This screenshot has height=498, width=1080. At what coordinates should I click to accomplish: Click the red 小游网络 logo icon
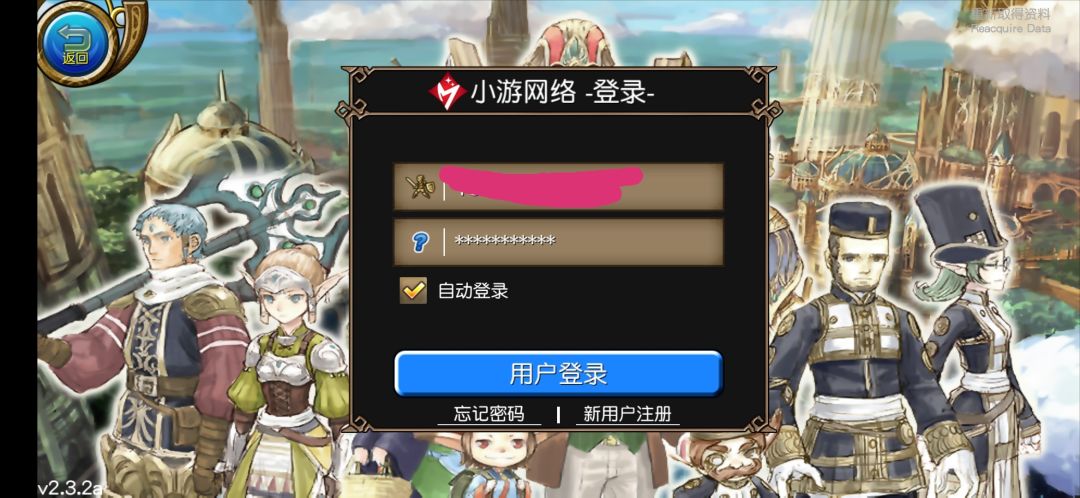447,92
